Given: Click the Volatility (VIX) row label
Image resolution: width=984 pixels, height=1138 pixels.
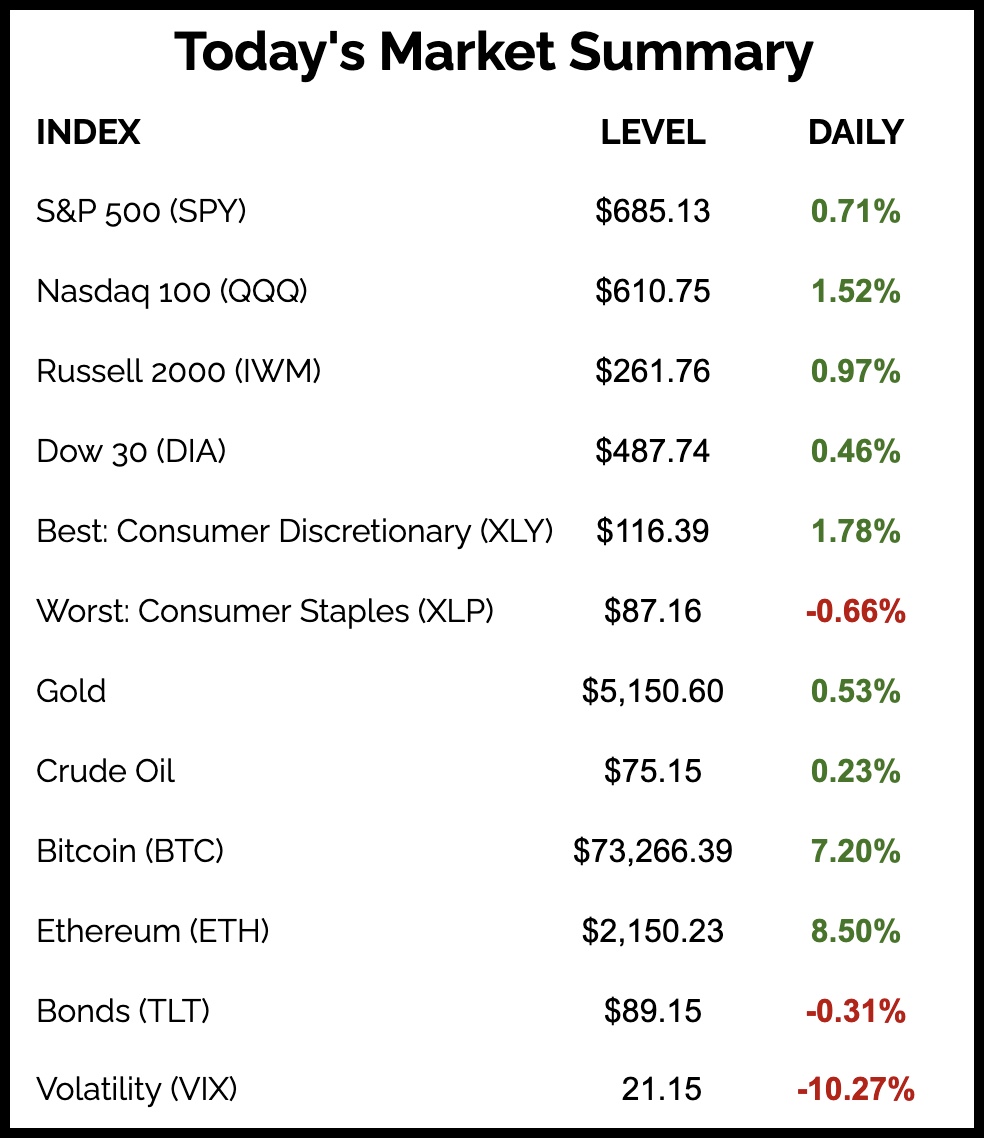Looking at the screenshot, I should (137, 1089).
